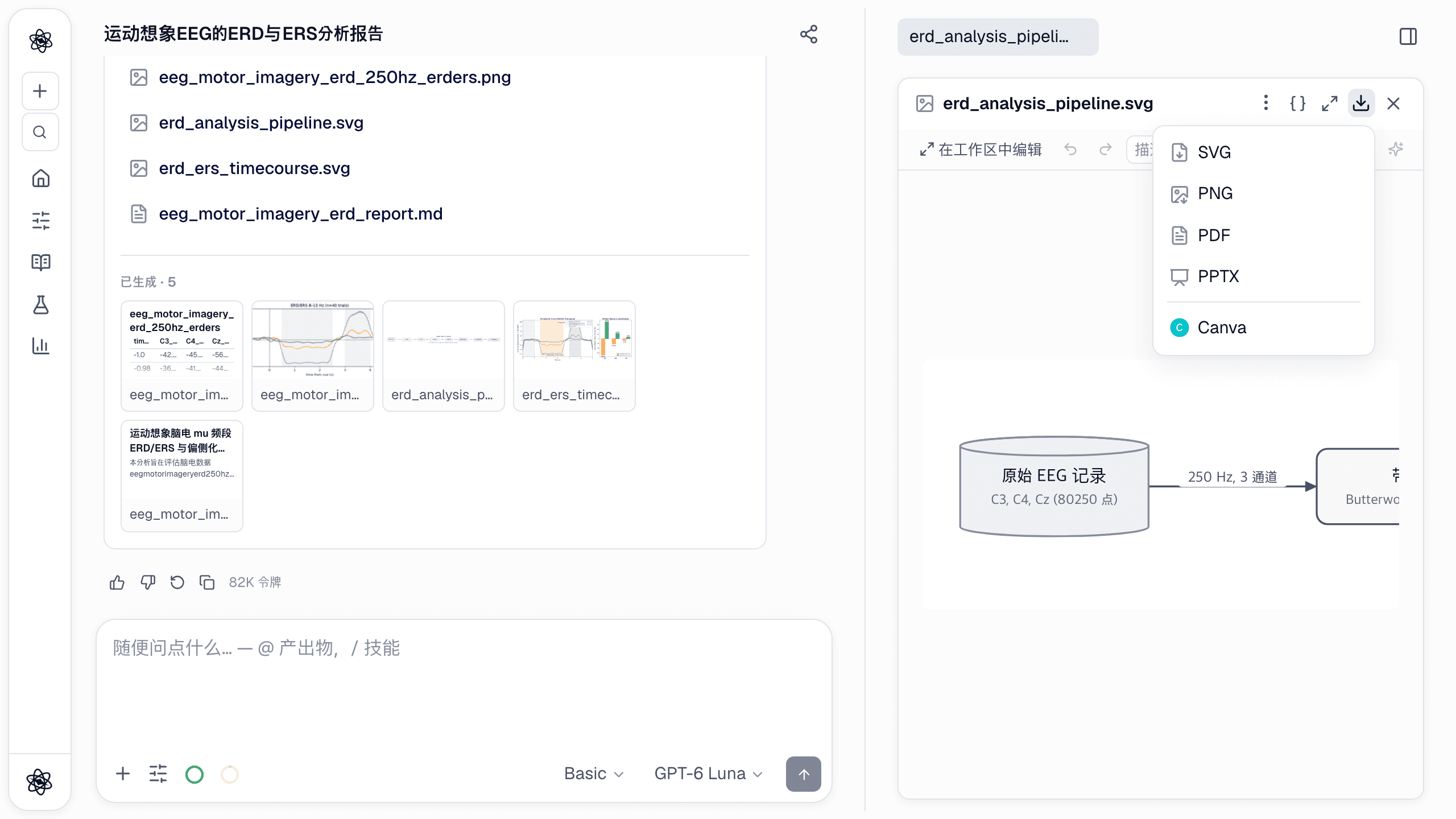Click the download icon in preview header

[1361, 103]
